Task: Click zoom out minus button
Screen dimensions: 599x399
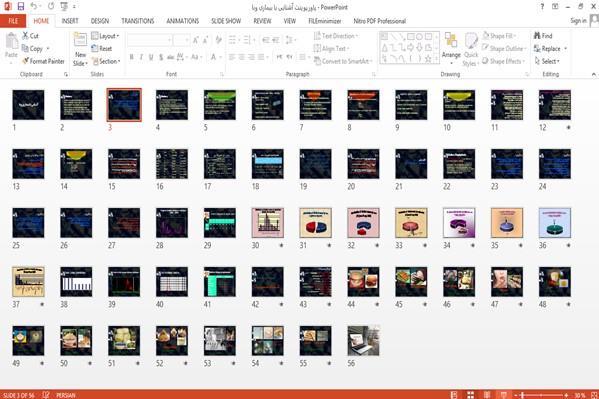Action: [516, 395]
